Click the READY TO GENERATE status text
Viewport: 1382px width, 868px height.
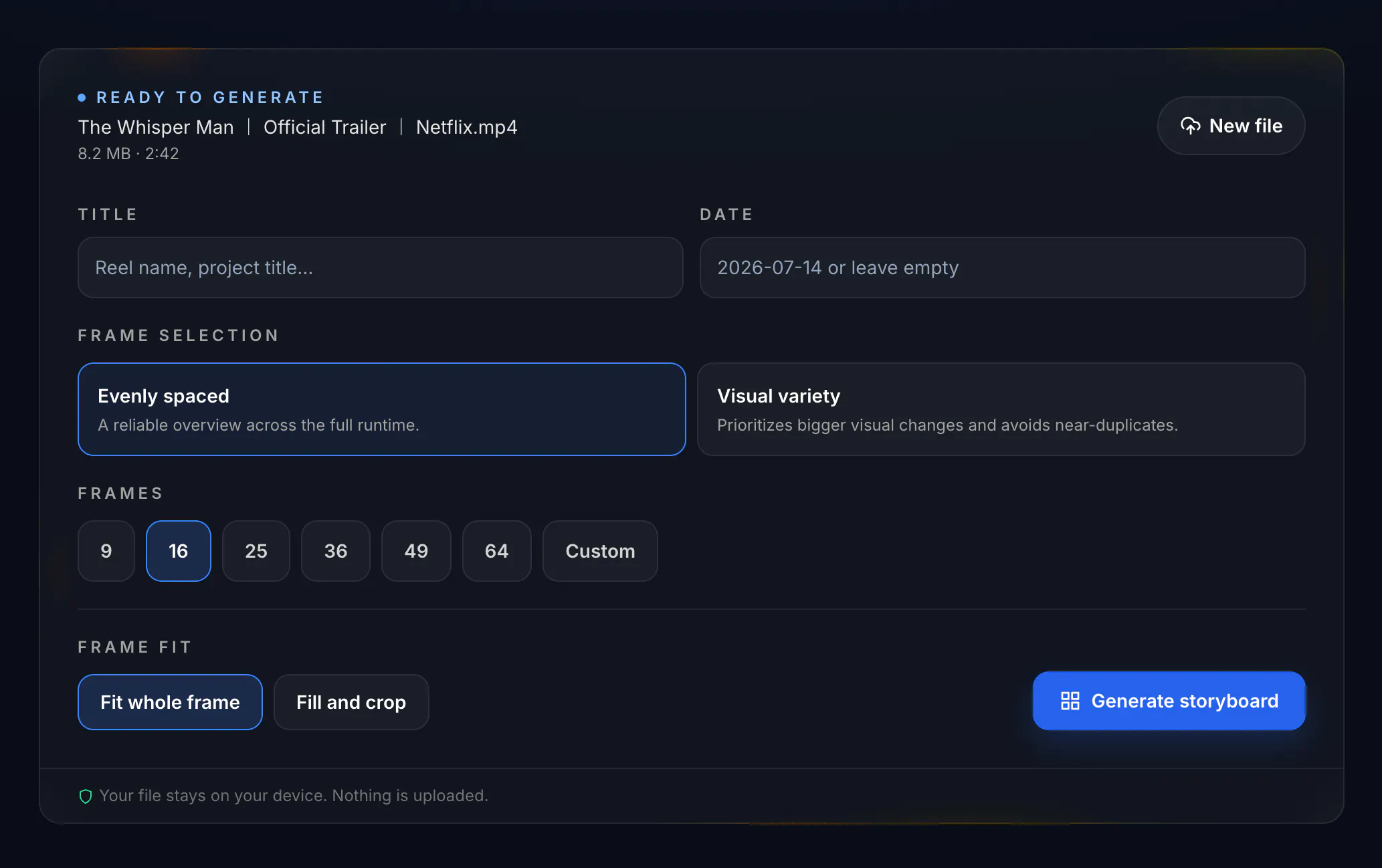[x=210, y=98]
